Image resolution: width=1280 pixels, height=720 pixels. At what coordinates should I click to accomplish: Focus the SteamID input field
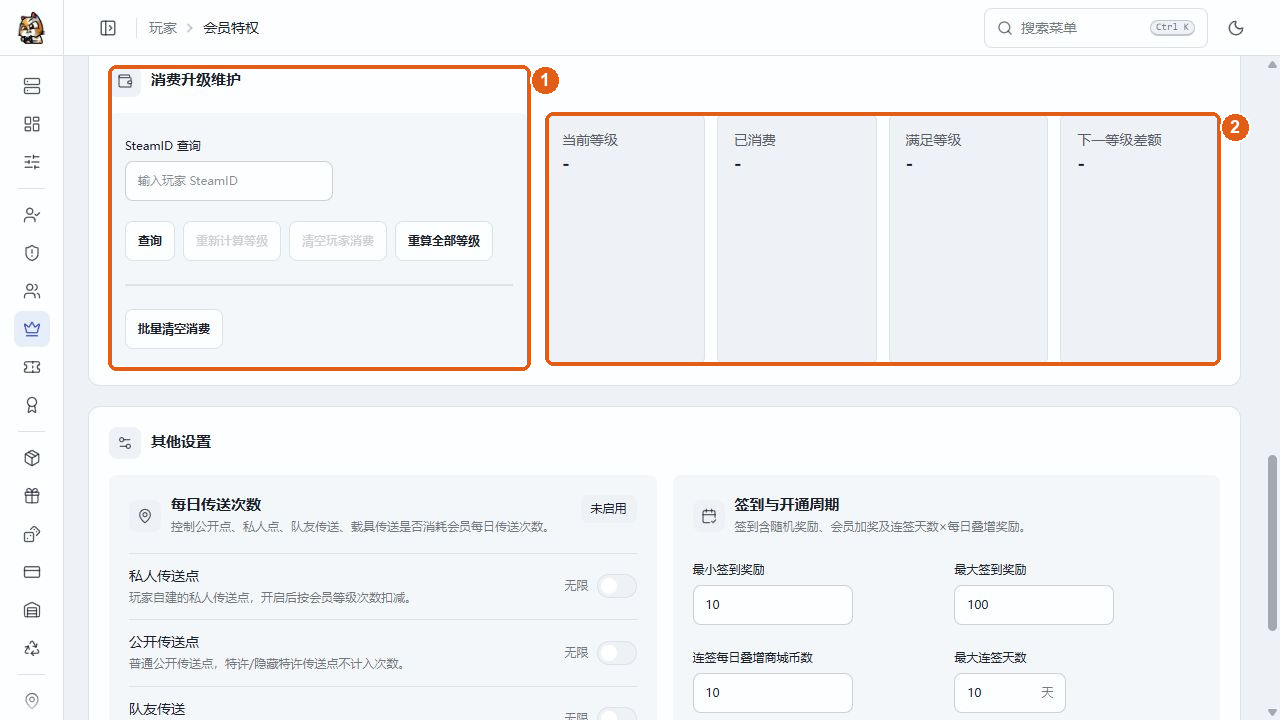click(229, 181)
